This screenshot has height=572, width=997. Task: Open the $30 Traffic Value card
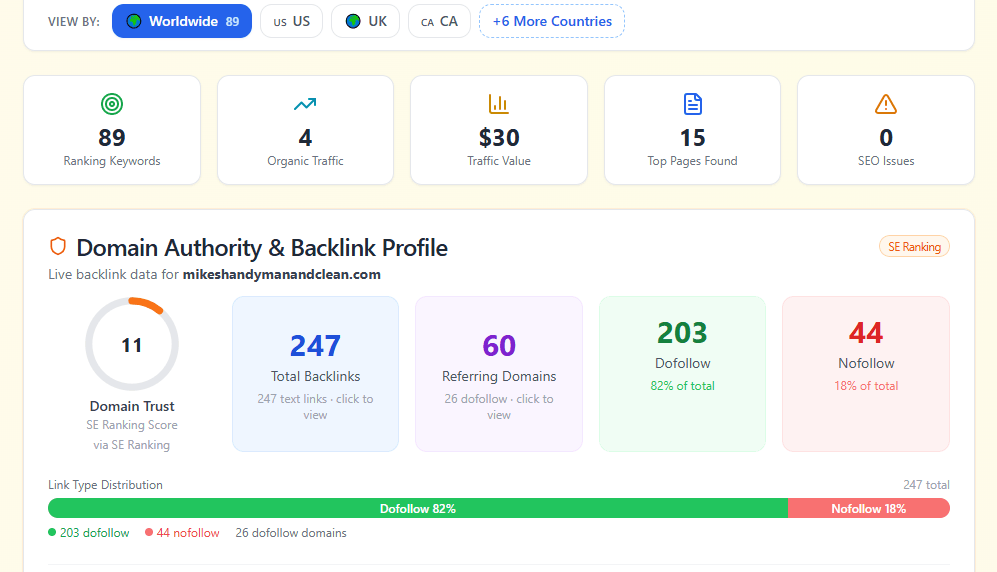499,130
